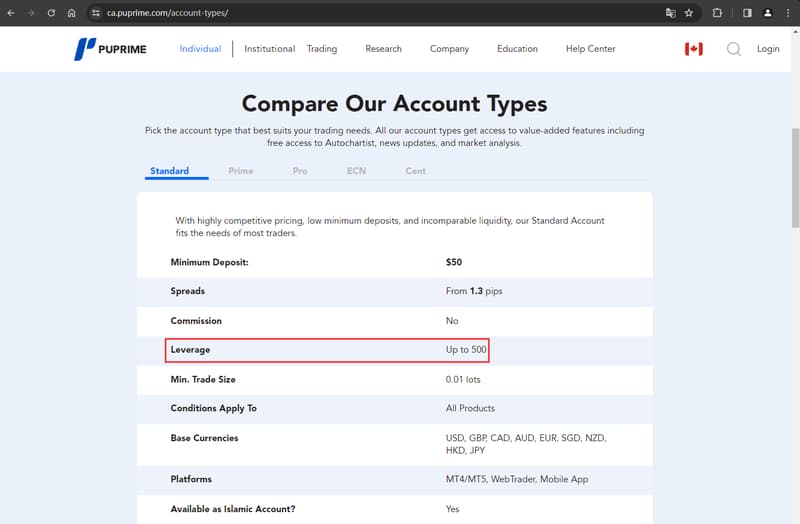Screen dimensions: 800x524
Task: Switch to the Prime account tab
Action: [240, 171]
